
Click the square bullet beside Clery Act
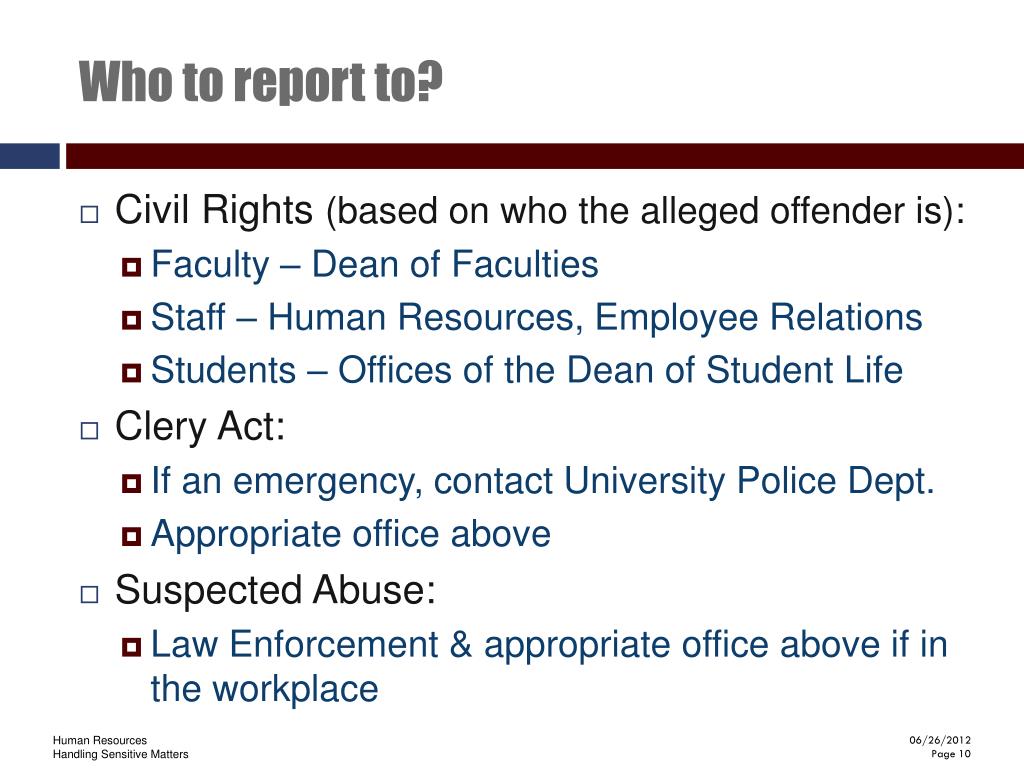89,430
